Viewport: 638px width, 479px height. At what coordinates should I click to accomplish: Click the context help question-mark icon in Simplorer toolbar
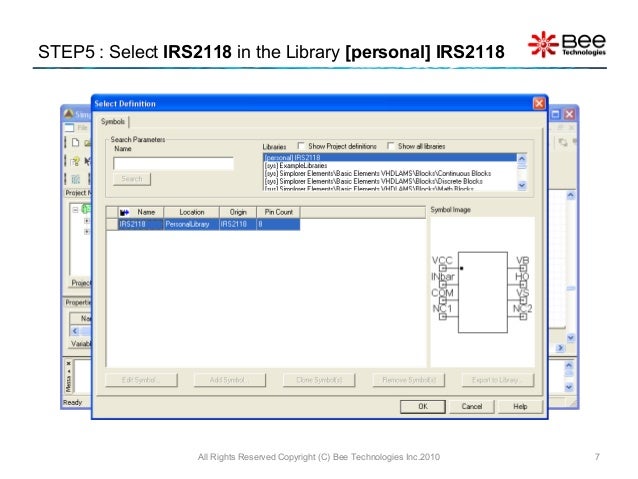click(75, 162)
